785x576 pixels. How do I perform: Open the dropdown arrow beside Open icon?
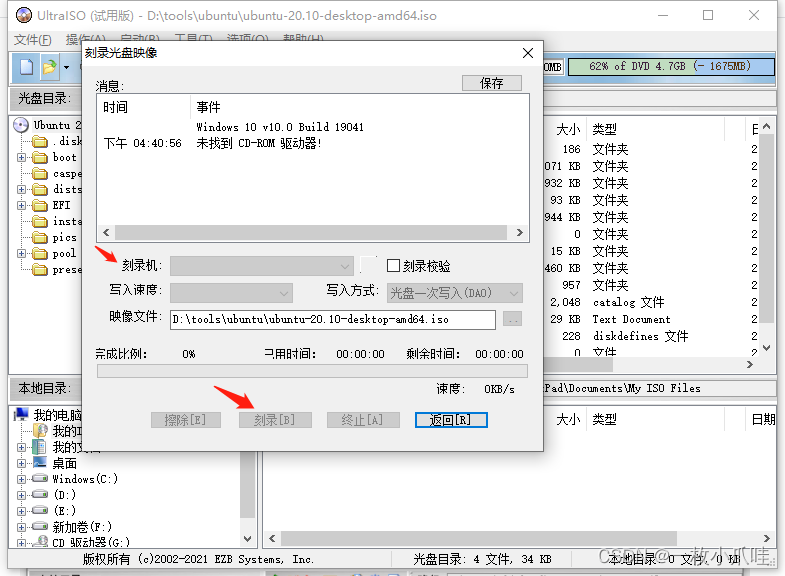(67, 67)
